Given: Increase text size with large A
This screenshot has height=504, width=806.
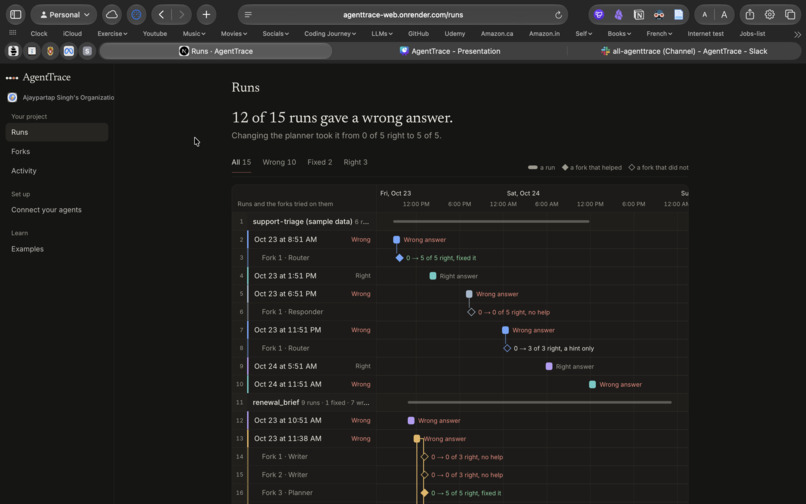Looking at the screenshot, I should (724, 15).
